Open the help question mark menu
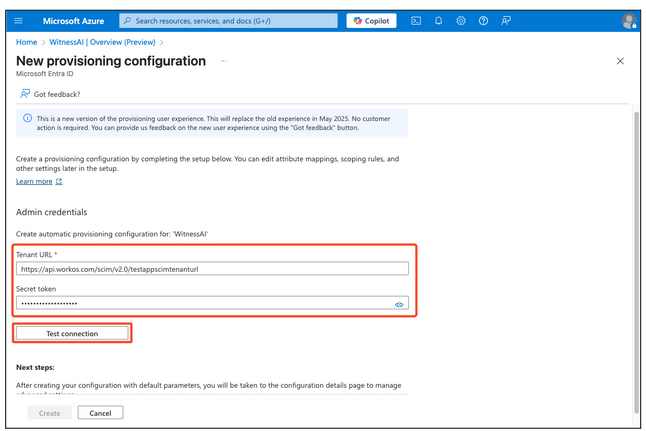Screen dimensions: 646x431 483,21
